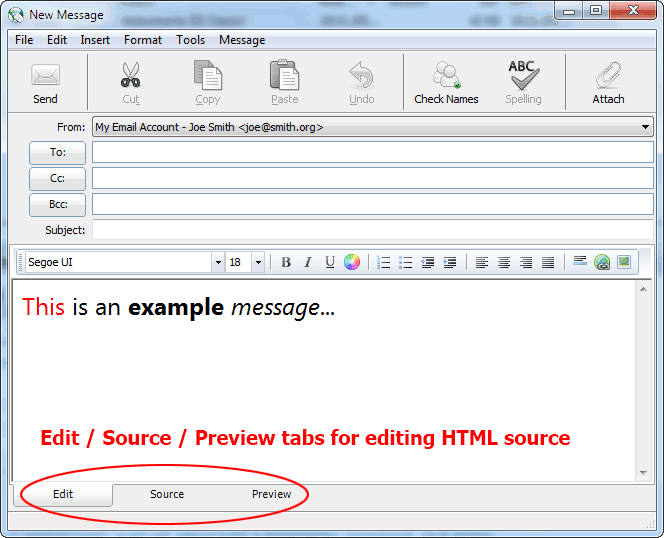Insert a numbered list
Image resolution: width=664 pixels, height=538 pixels.
click(383, 262)
